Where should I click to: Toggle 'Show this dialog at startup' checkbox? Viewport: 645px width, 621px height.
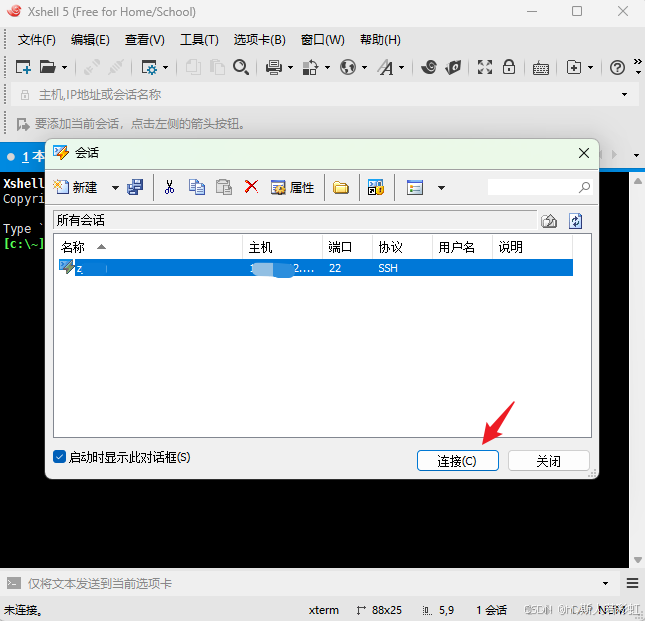click(60, 456)
